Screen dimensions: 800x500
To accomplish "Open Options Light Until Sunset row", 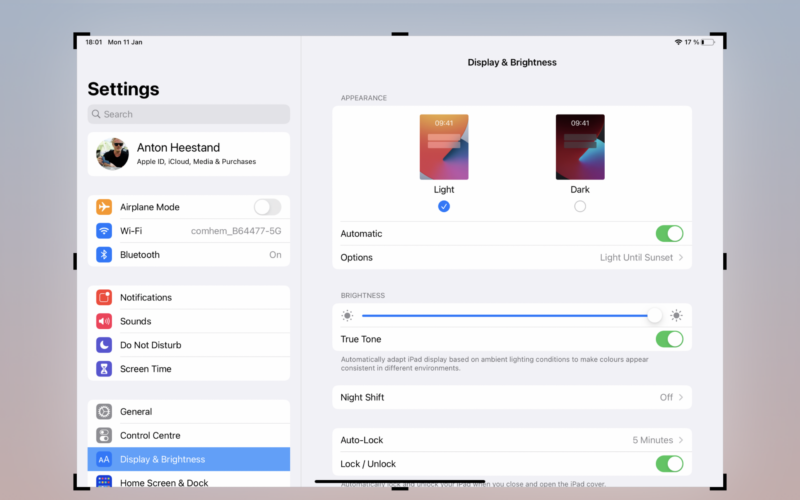I will click(x=511, y=257).
